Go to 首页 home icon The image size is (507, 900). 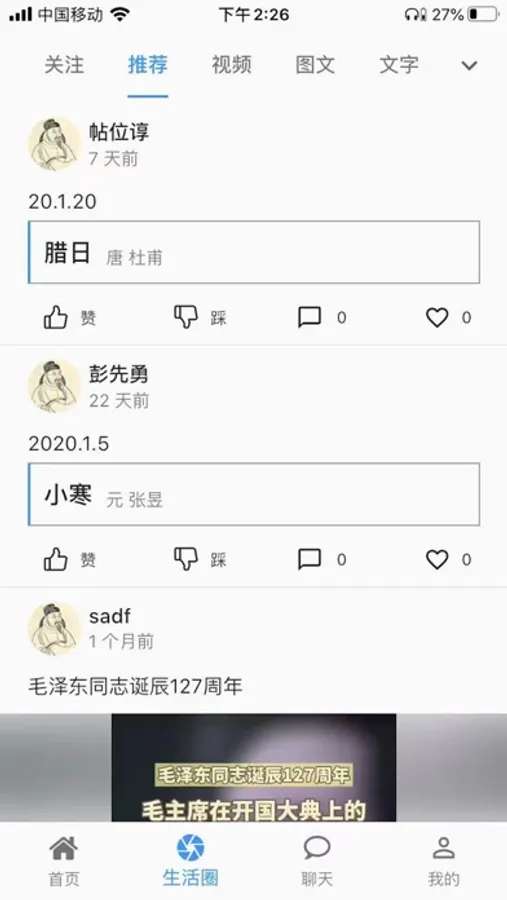click(63, 860)
